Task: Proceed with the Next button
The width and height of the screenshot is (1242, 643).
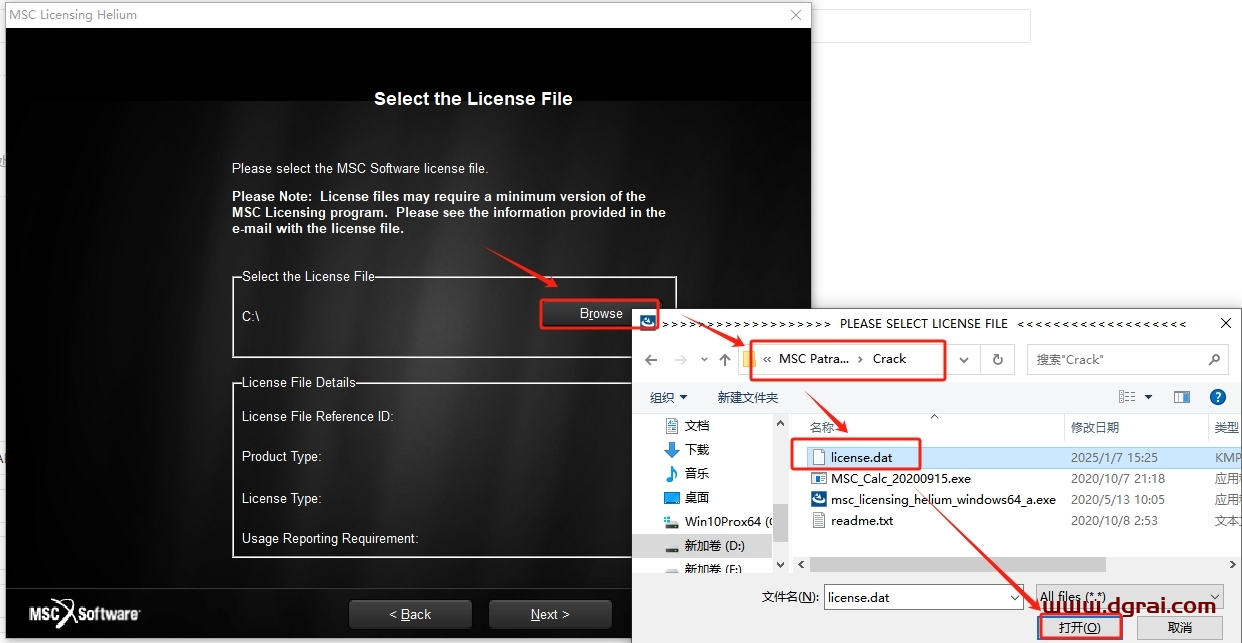Action: [x=550, y=614]
